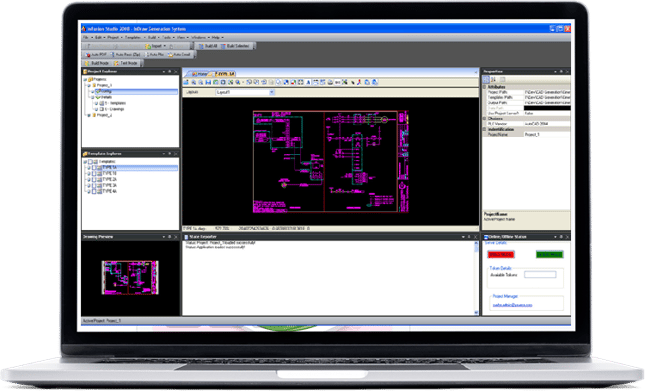Click the red server status indicator
Image resolution: width=645 pixels, height=391 pixels.
501,254
